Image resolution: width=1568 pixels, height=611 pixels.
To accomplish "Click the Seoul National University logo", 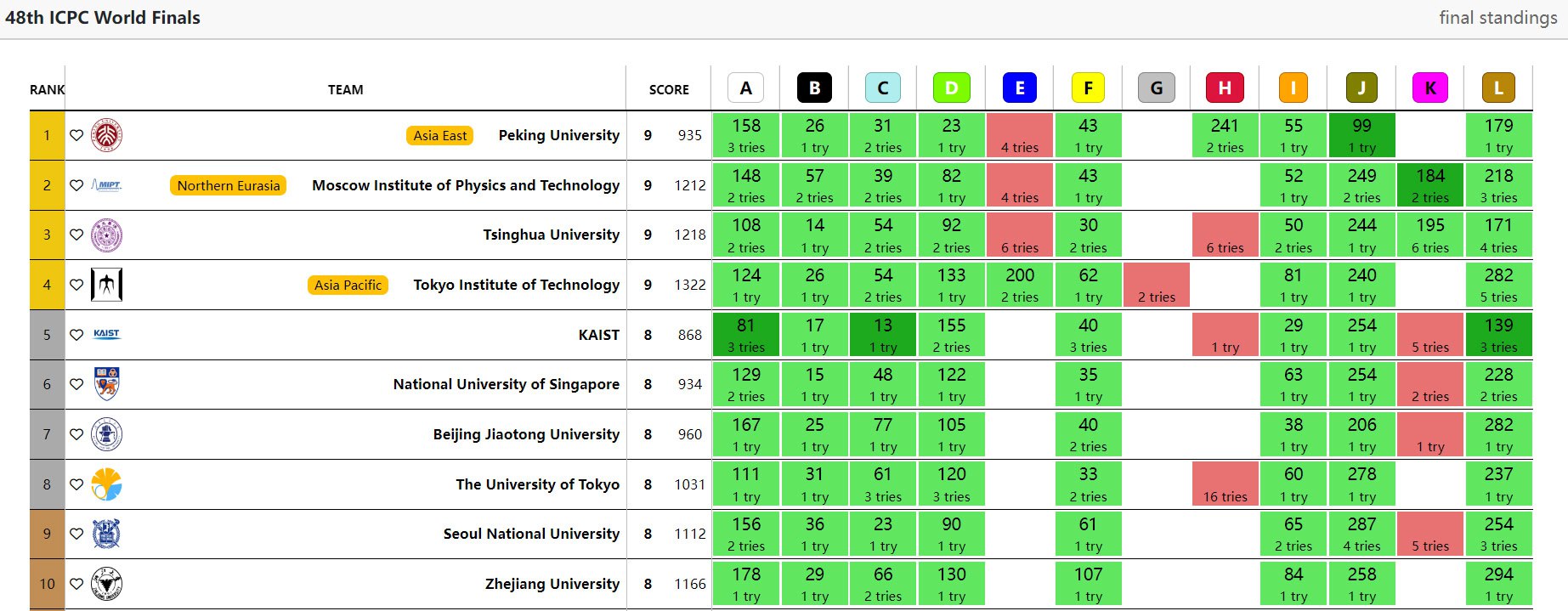I will (x=106, y=534).
